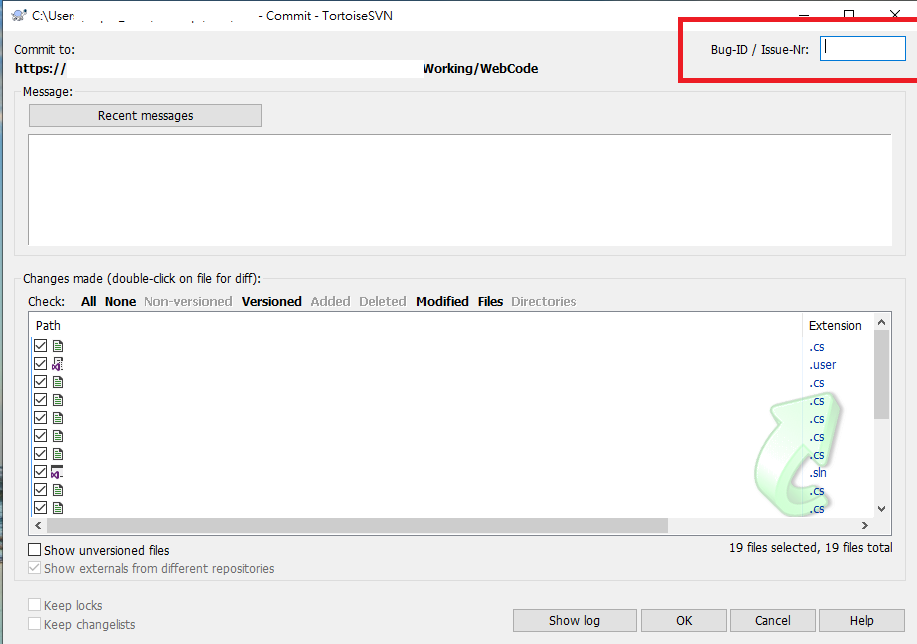917x644 pixels.
Task: Check only Versioned items
Action: [271, 302]
